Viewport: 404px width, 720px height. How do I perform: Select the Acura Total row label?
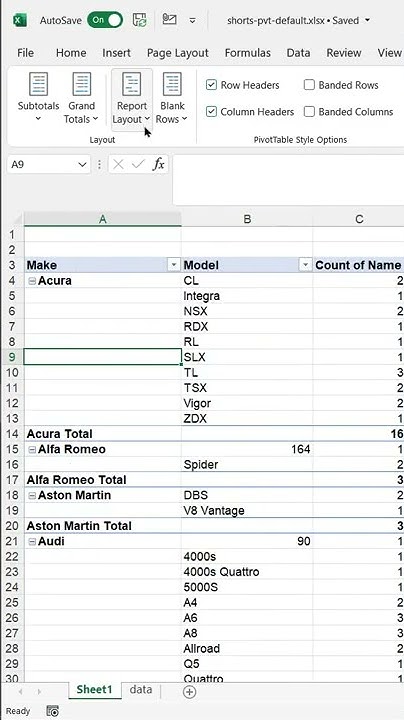click(x=102, y=433)
